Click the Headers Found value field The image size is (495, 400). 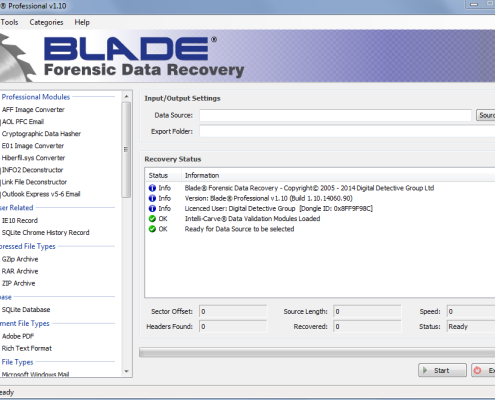pos(233,326)
